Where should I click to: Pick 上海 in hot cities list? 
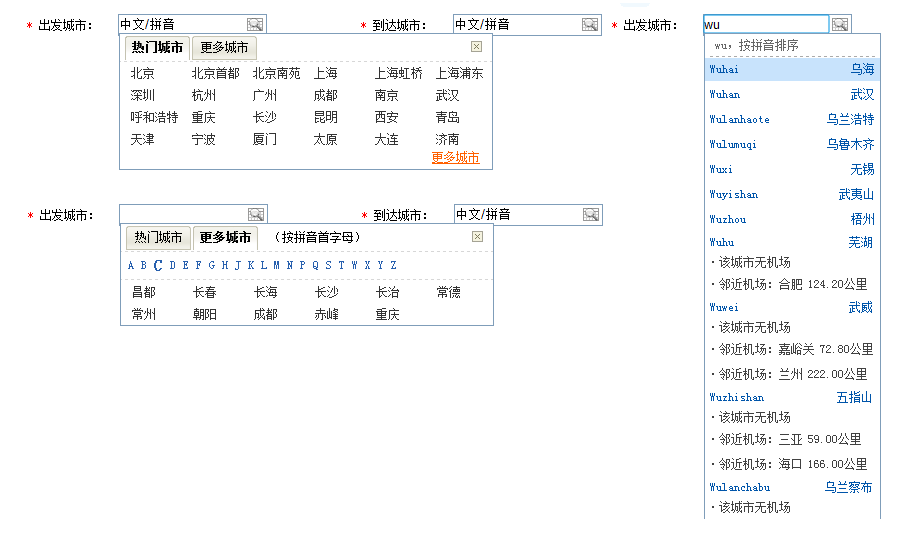tap(326, 73)
